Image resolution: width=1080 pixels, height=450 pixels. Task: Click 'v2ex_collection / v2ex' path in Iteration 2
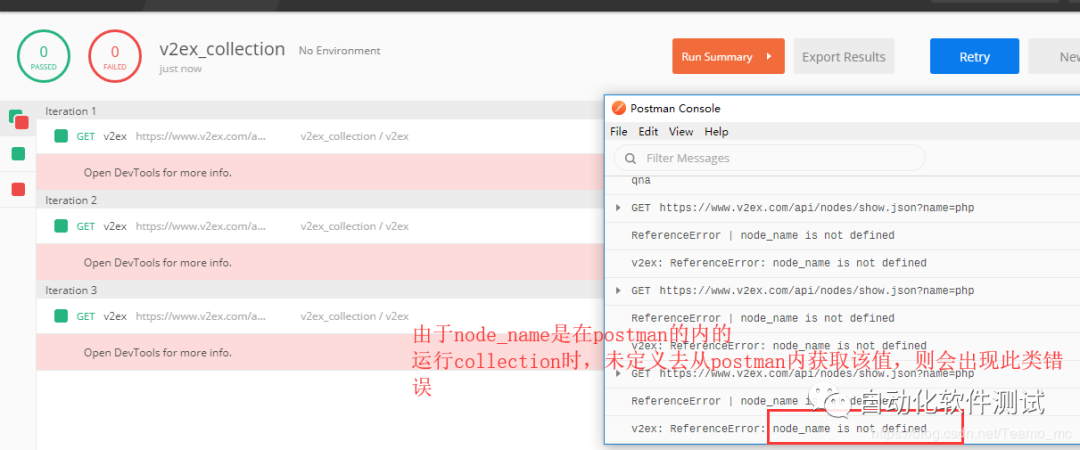click(355, 226)
